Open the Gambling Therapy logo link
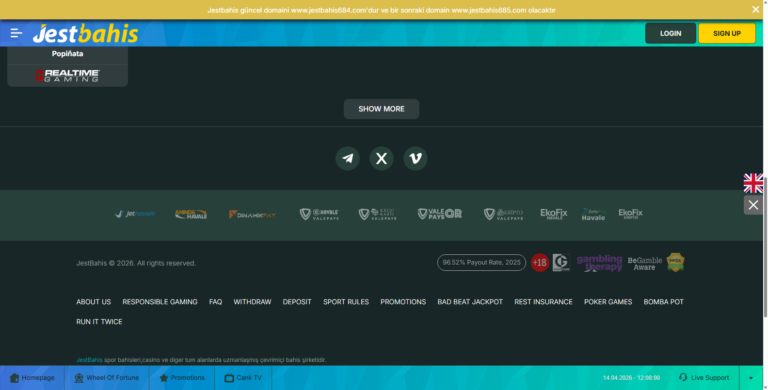768x390 pixels. pos(600,263)
